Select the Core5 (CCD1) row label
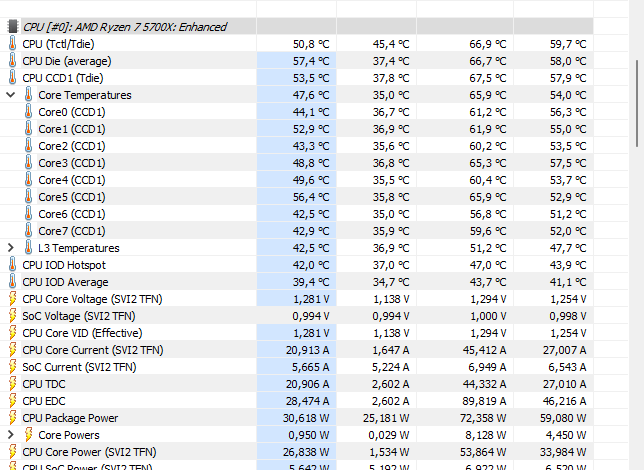Viewport: 644px width, 470px height. 72,197
